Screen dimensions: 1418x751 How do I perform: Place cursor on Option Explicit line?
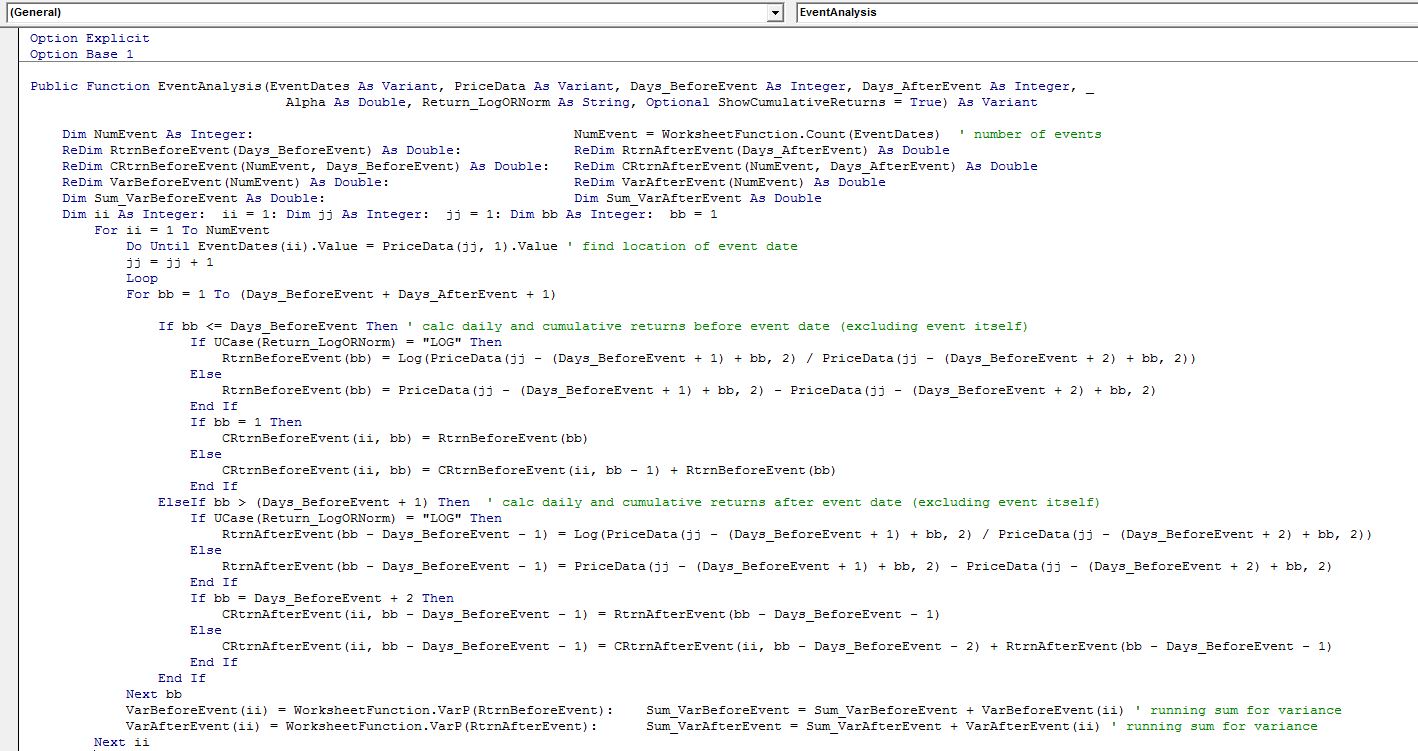[x=89, y=38]
